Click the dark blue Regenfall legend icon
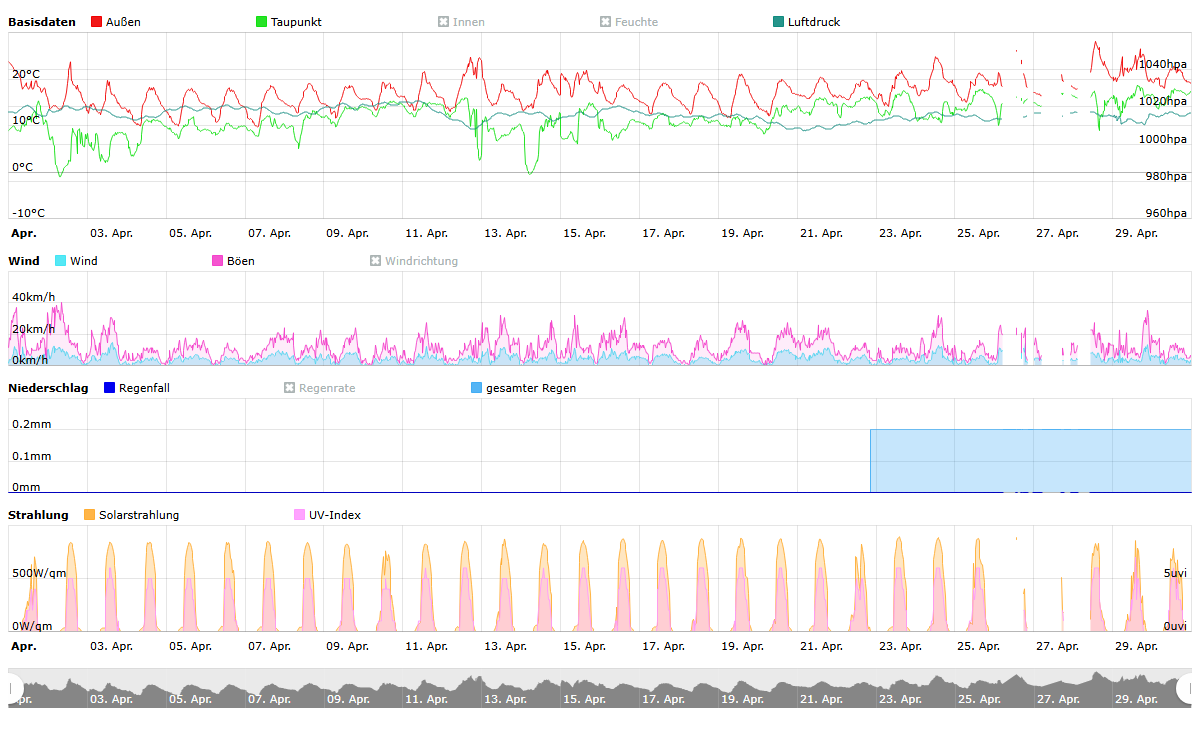Screen dimensions: 1200x750 point(110,388)
